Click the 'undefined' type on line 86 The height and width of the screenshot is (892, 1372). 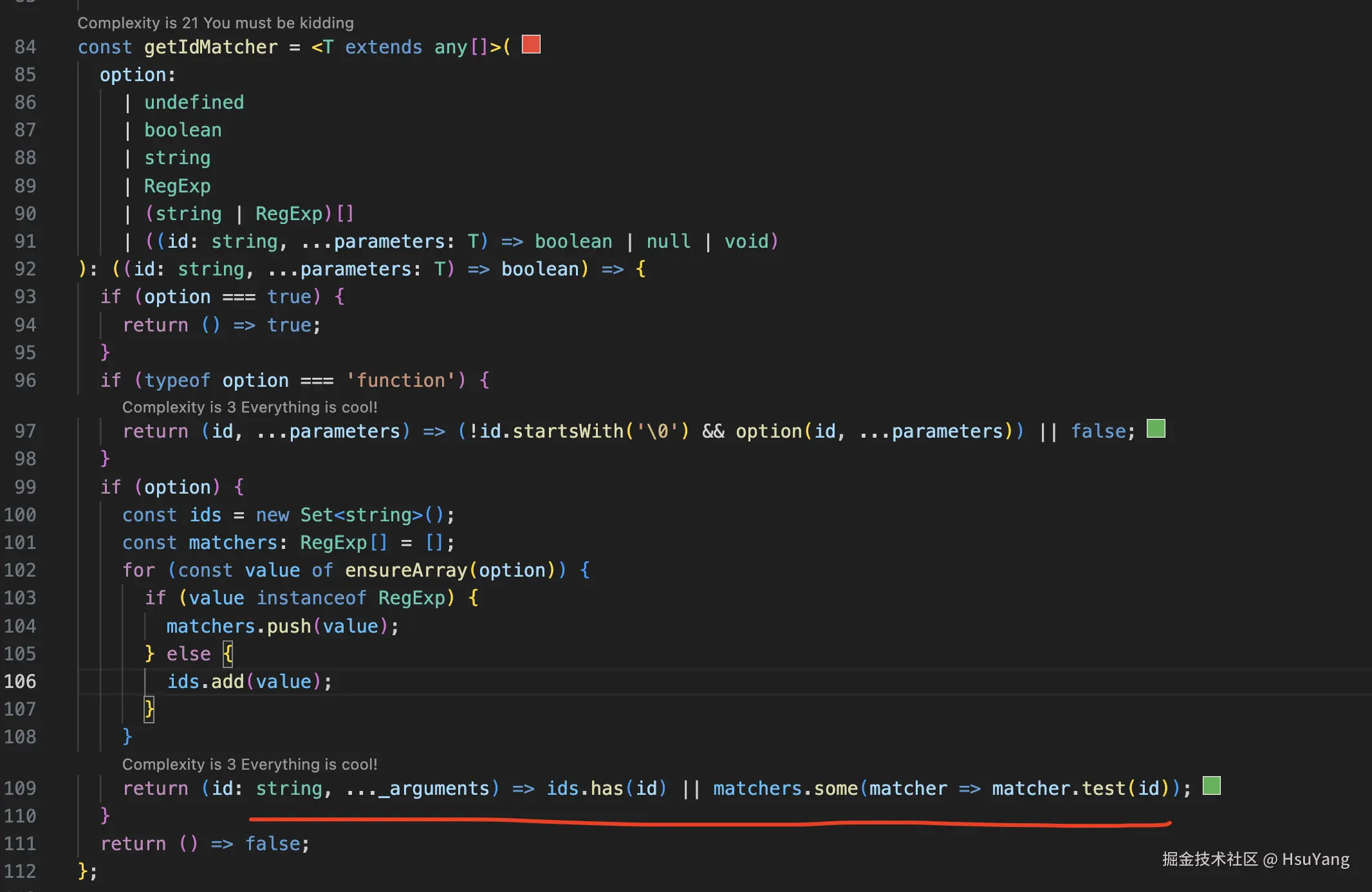[194, 102]
